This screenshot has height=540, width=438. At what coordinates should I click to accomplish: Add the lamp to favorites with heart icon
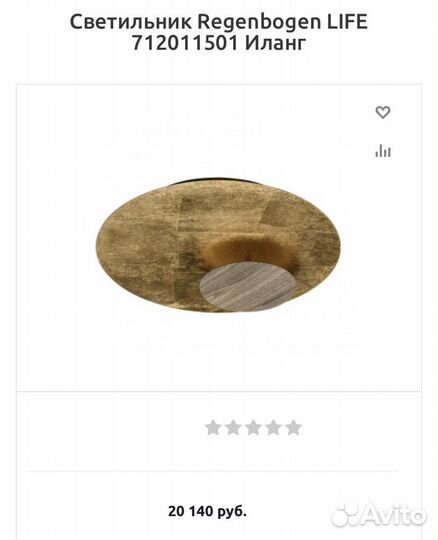[x=383, y=112]
